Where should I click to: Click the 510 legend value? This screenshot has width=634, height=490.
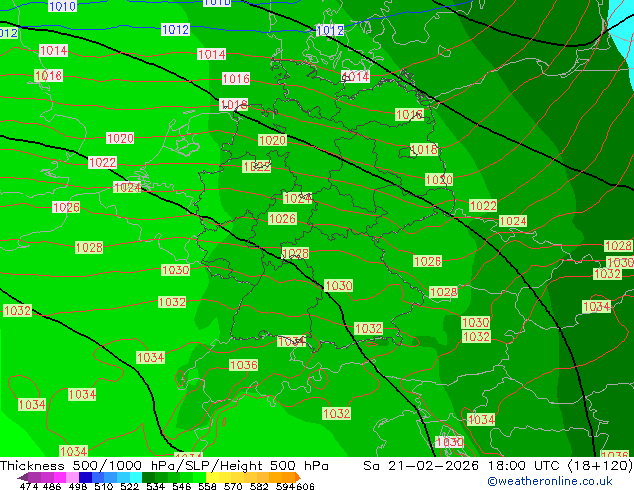[x=104, y=486]
